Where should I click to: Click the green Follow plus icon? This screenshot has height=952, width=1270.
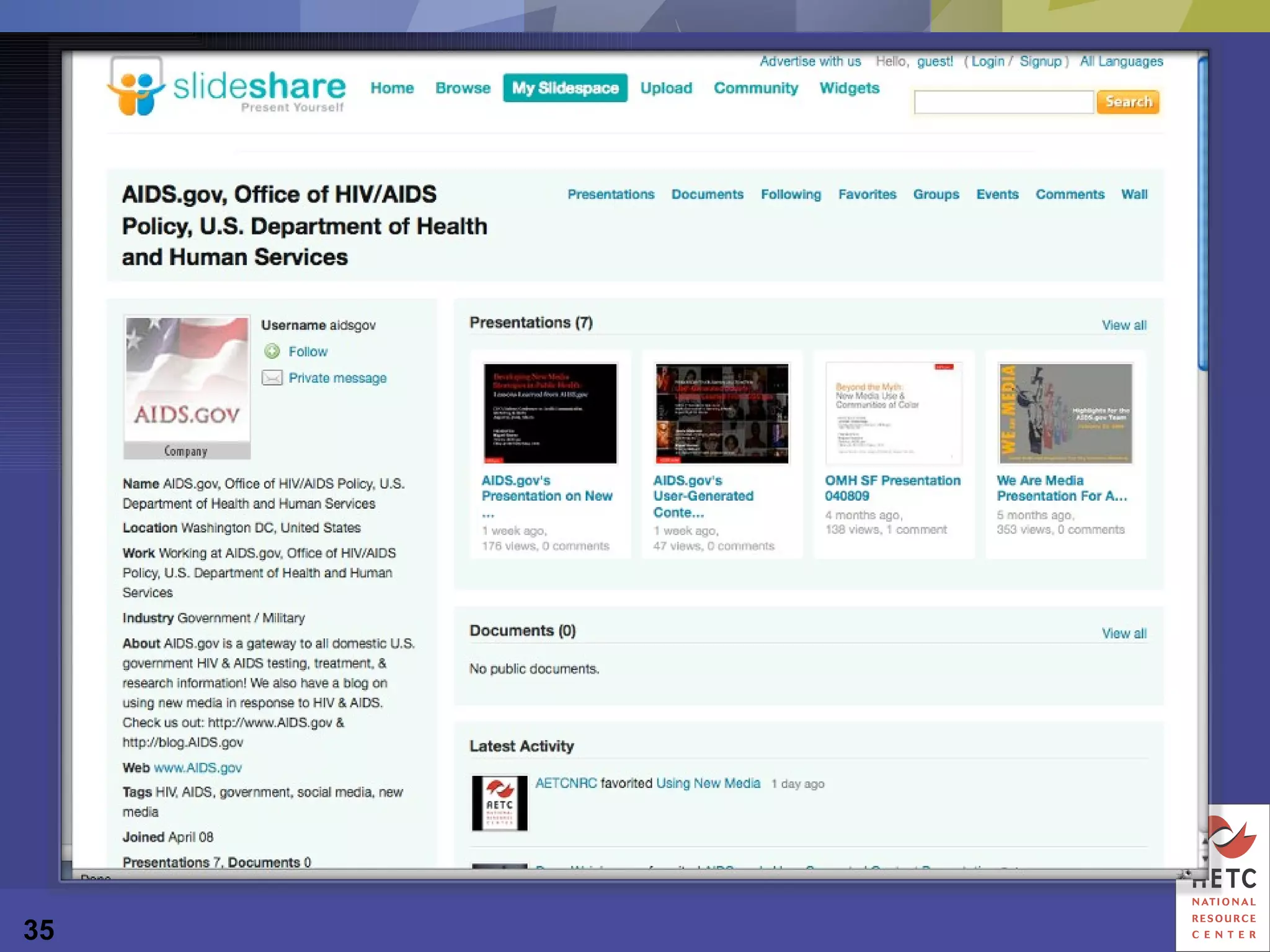pos(272,351)
